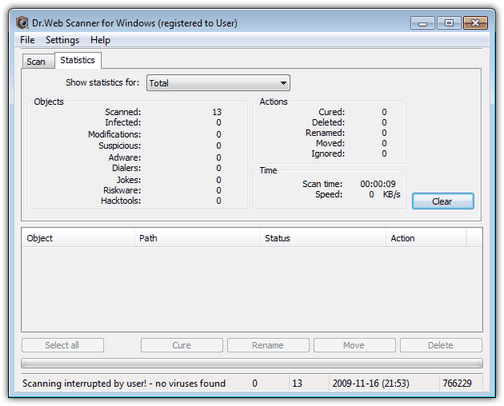Click the 'Show statistics for:' label
The image size is (504, 406).
(102, 82)
